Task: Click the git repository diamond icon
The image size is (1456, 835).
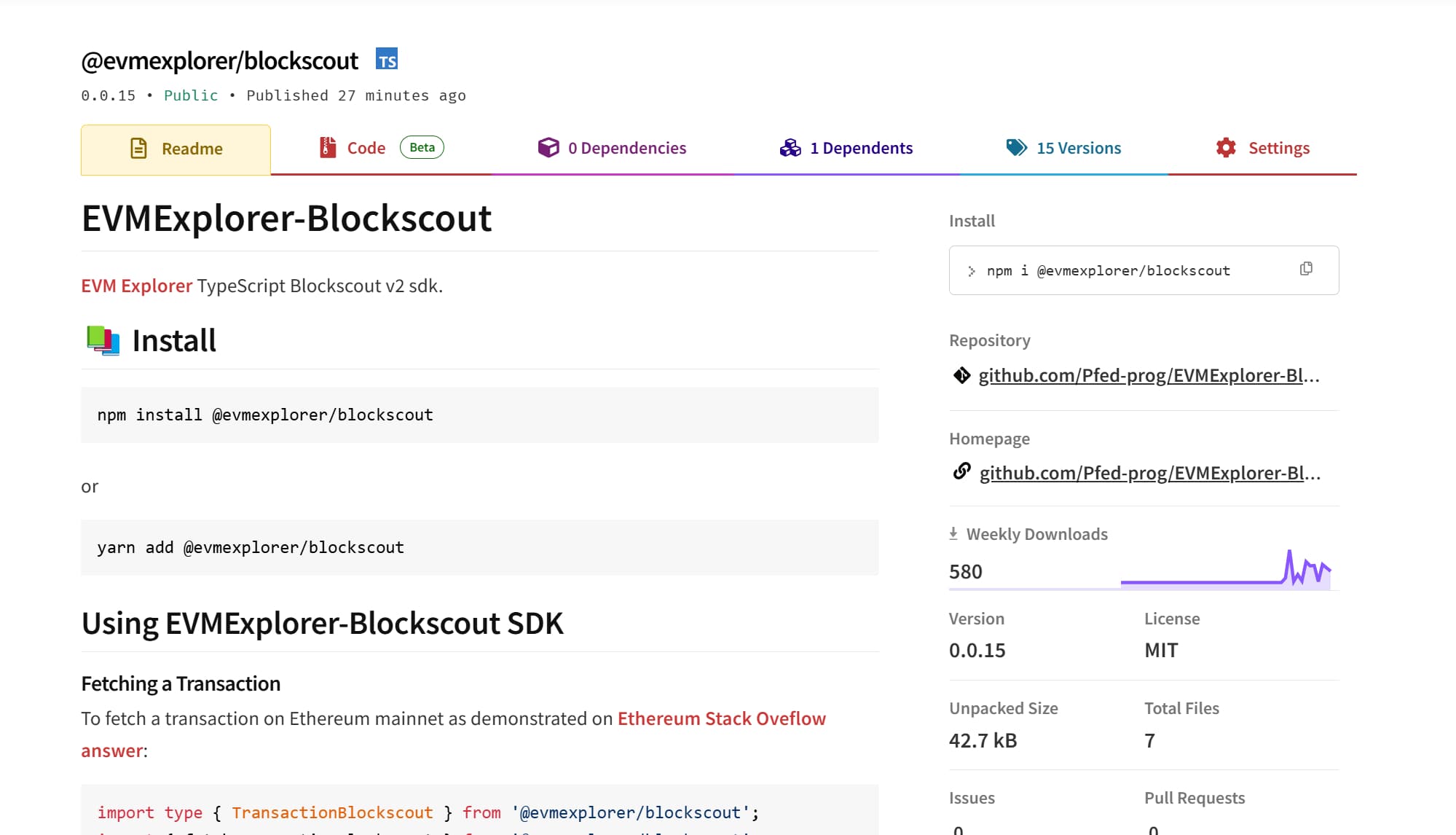Action: pos(961,375)
